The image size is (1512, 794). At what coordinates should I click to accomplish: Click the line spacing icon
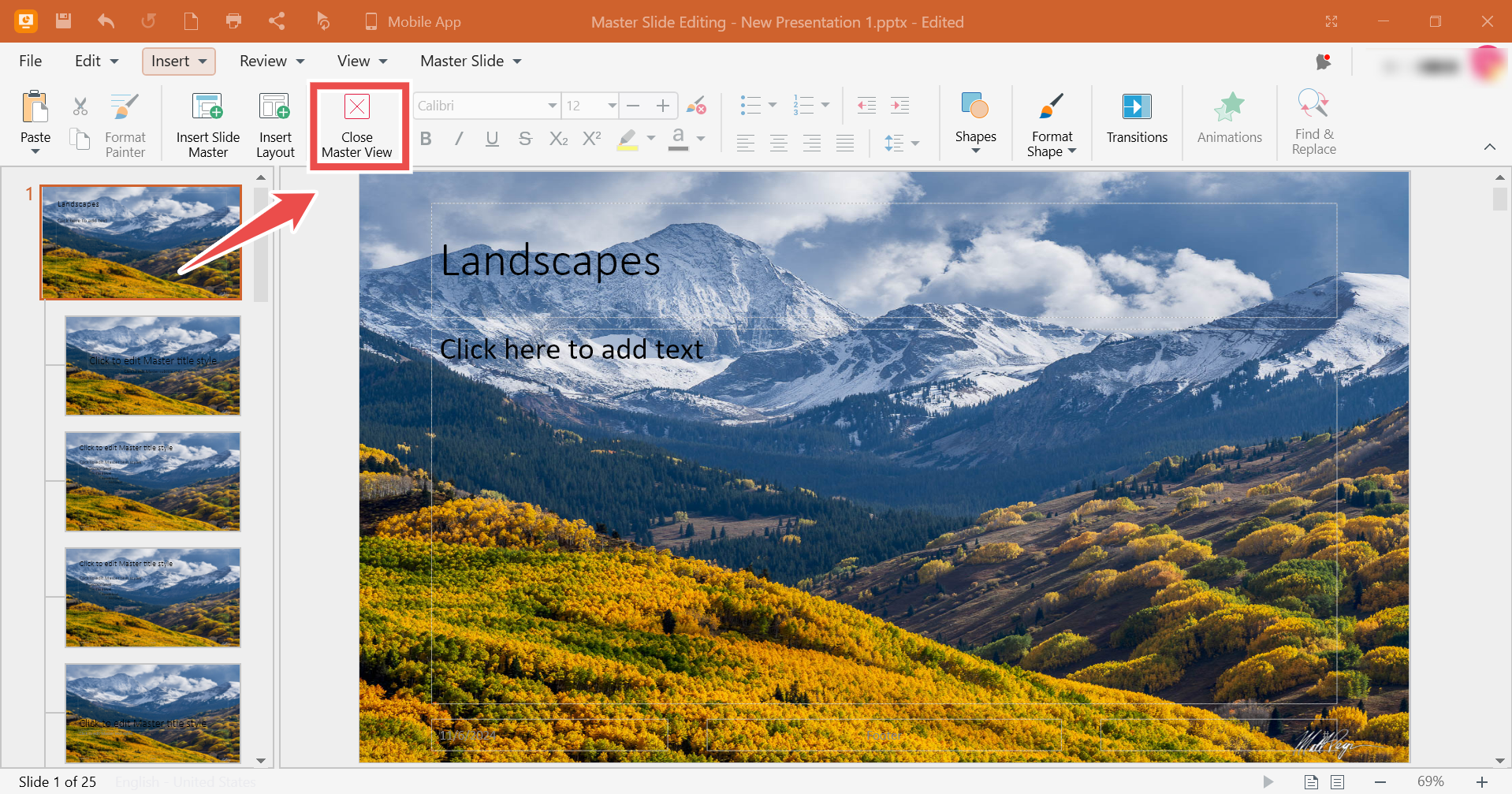pos(894,143)
